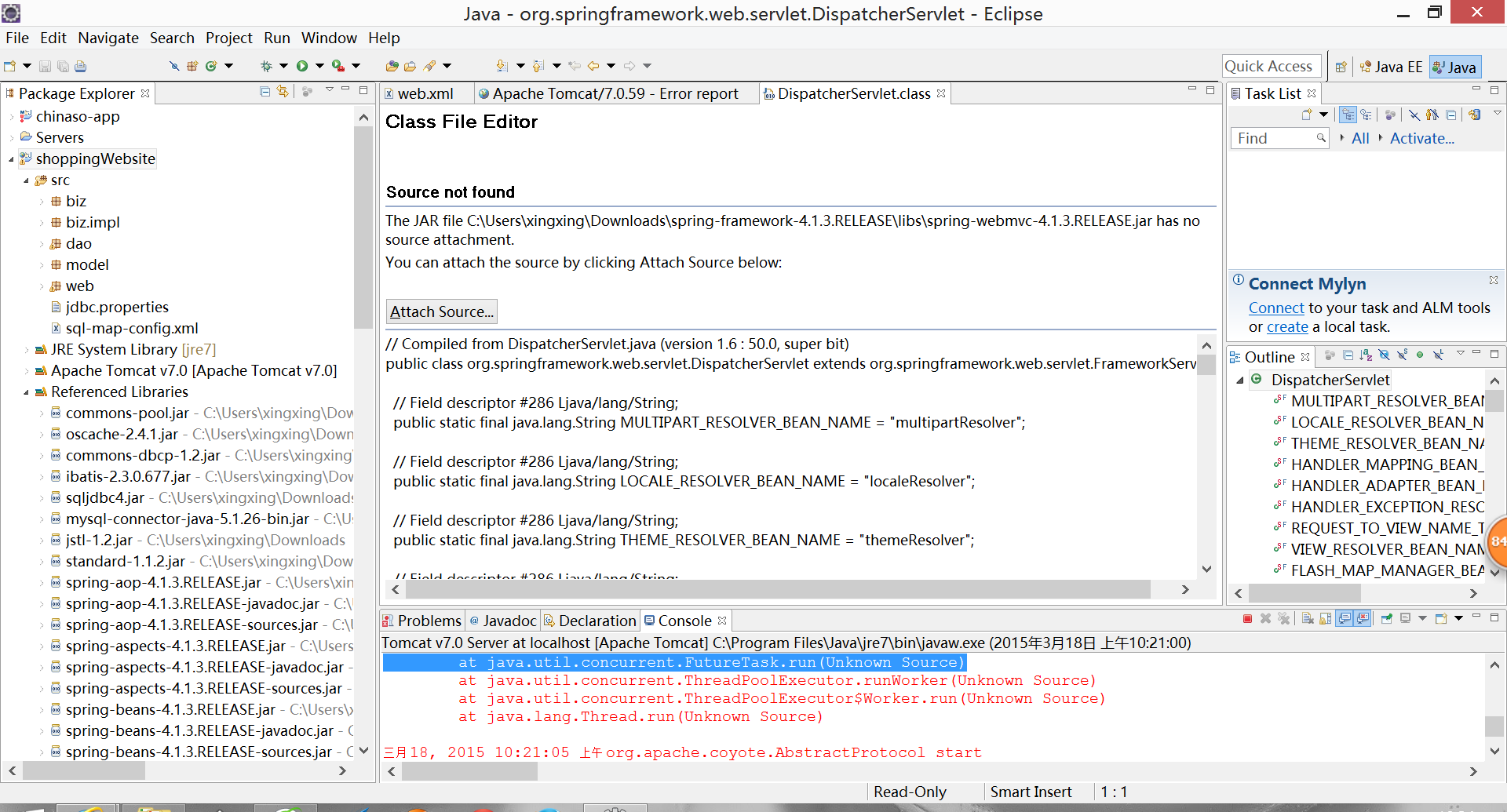The height and width of the screenshot is (812, 1507).
Task: Click the Run External Tools icon
Action: coord(338,66)
